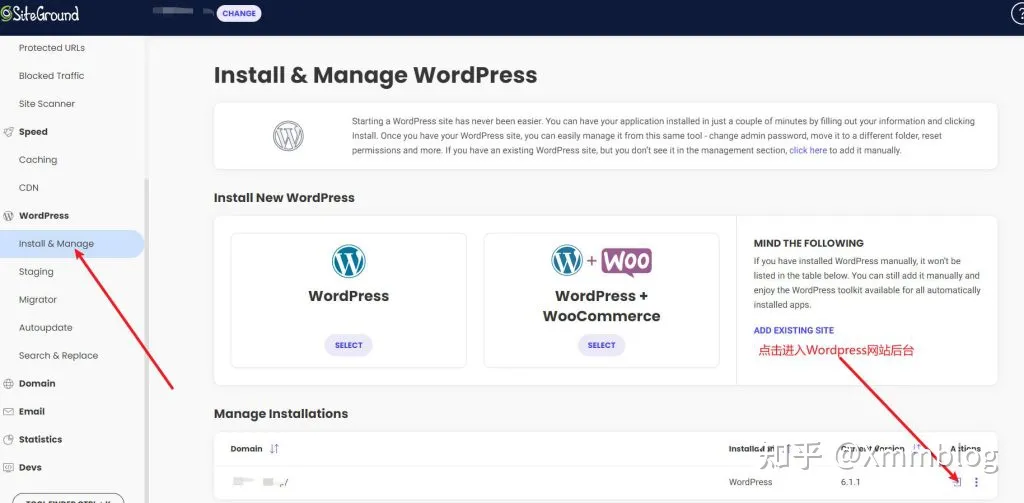Open Staging in sidebar
This screenshot has height=503, width=1024.
pyautogui.click(x=36, y=272)
